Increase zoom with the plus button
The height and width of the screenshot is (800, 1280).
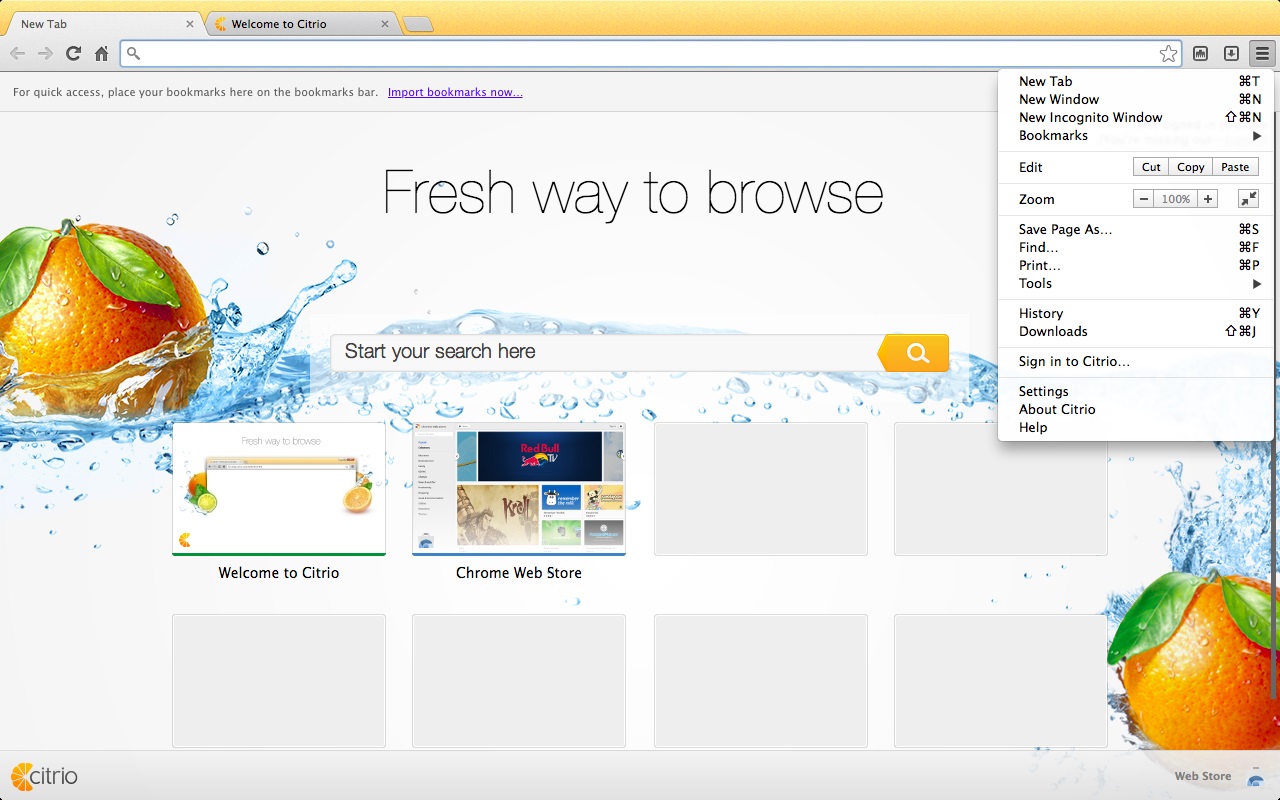[1208, 199]
